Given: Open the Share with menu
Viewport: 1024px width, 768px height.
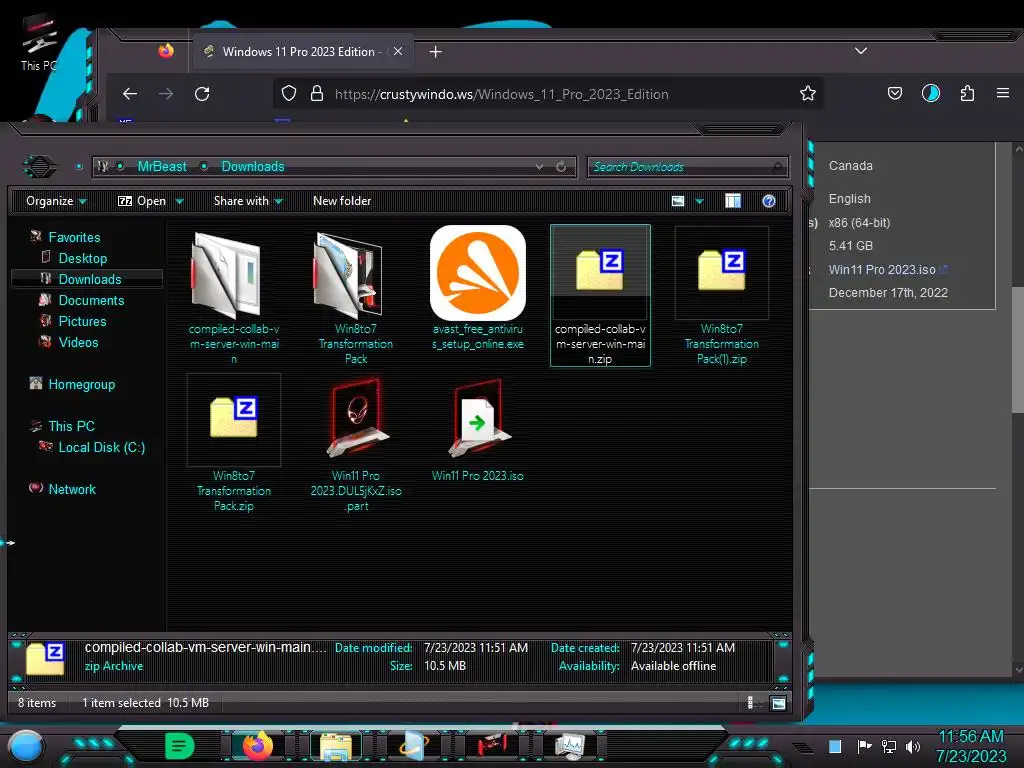Looking at the screenshot, I should tap(248, 200).
